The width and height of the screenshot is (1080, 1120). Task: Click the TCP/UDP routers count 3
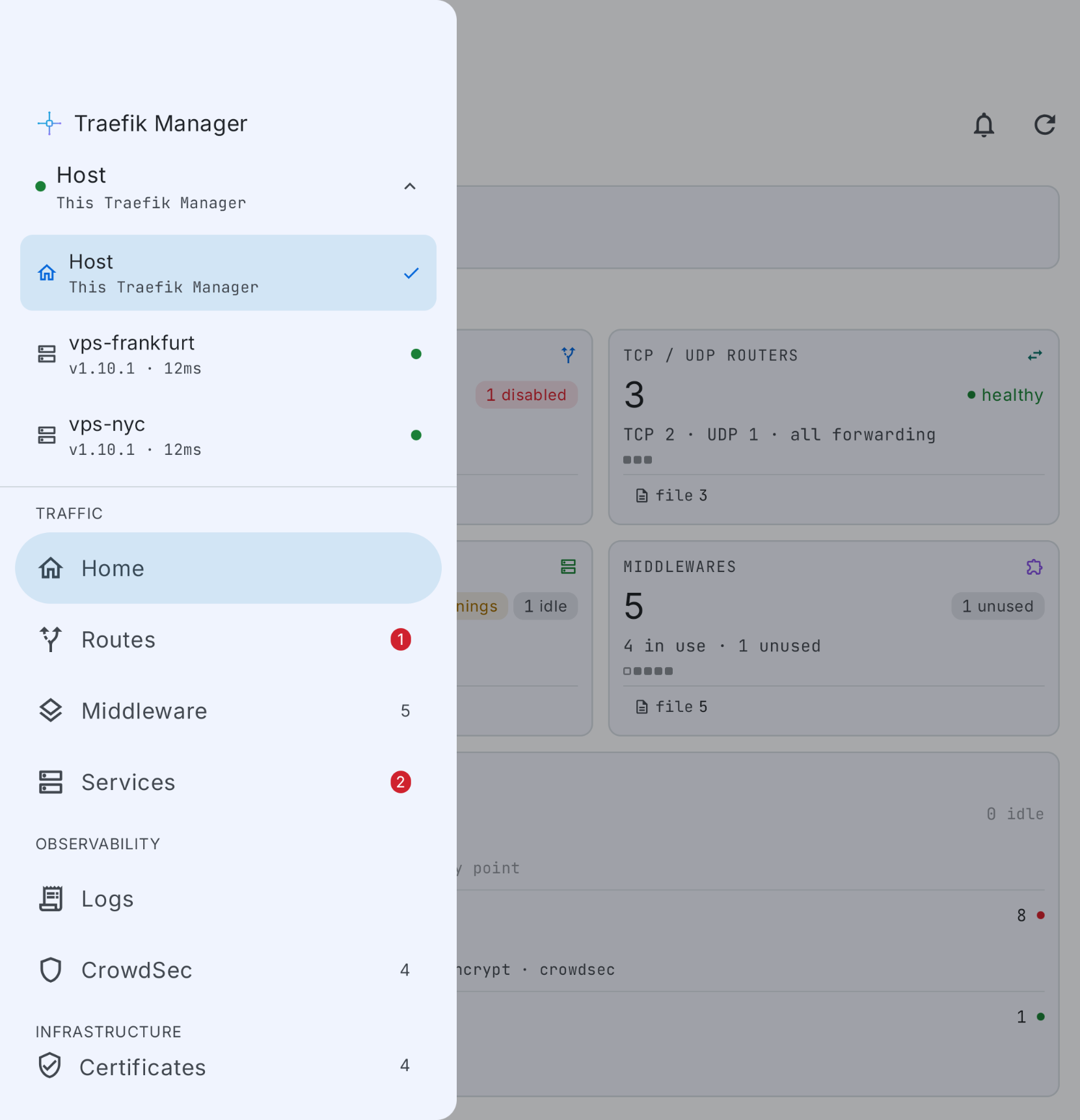(x=634, y=395)
